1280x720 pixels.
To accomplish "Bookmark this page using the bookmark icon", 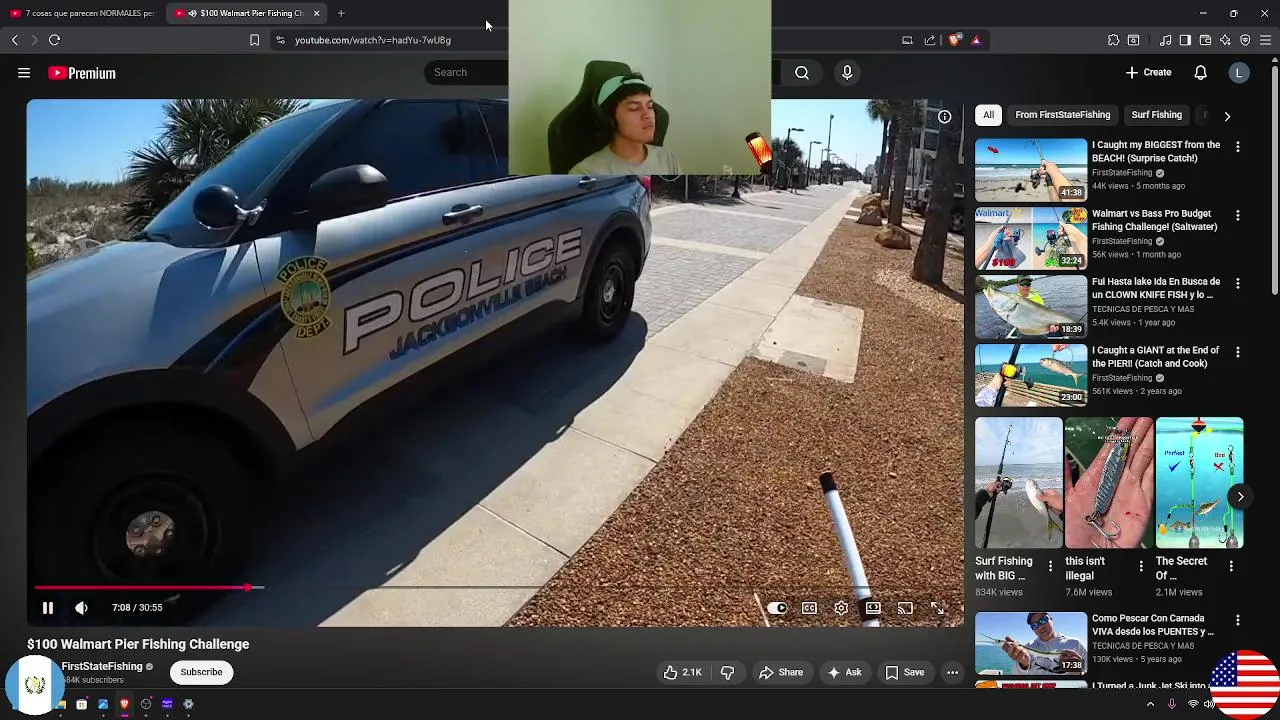I will pyautogui.click(x=254, y=40).
